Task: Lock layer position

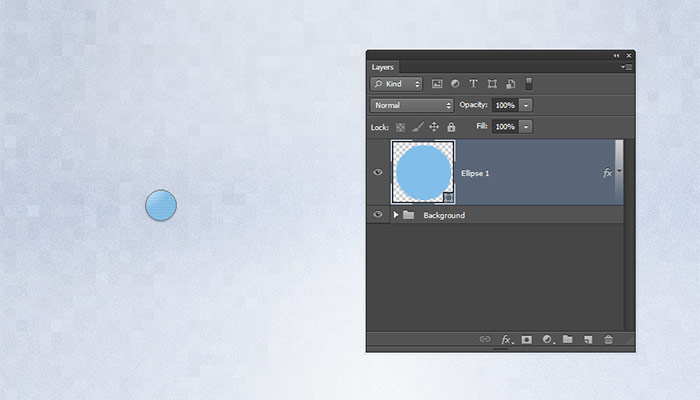Action: coord(434,127)
